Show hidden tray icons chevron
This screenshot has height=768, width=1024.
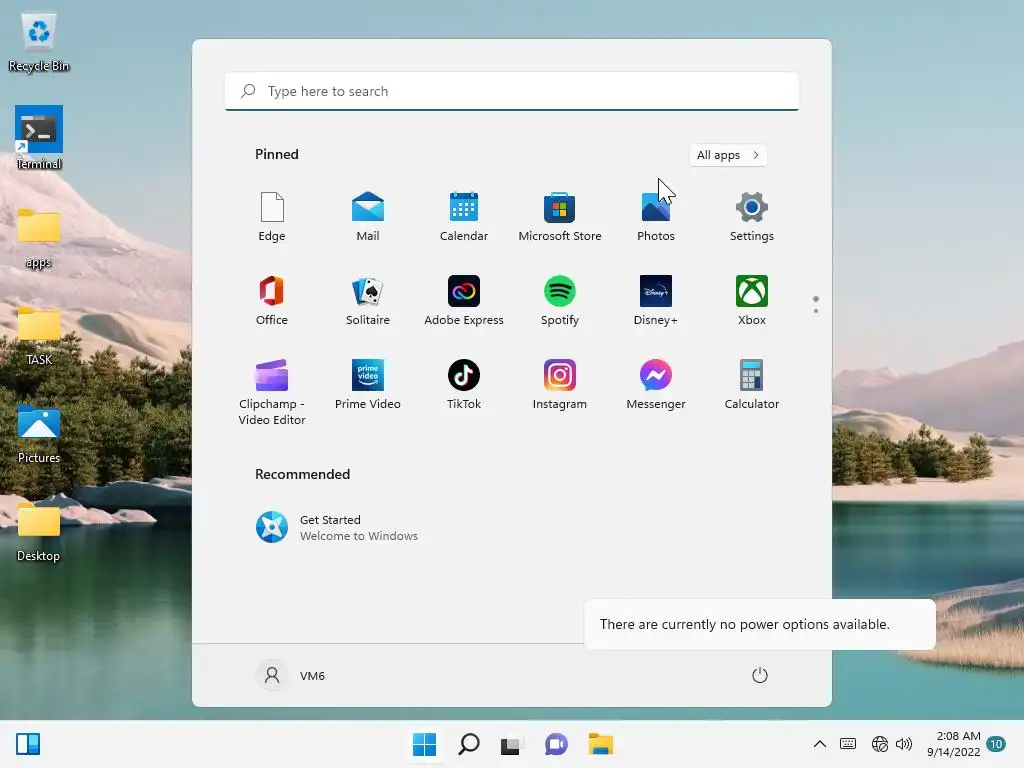(820, 744)
